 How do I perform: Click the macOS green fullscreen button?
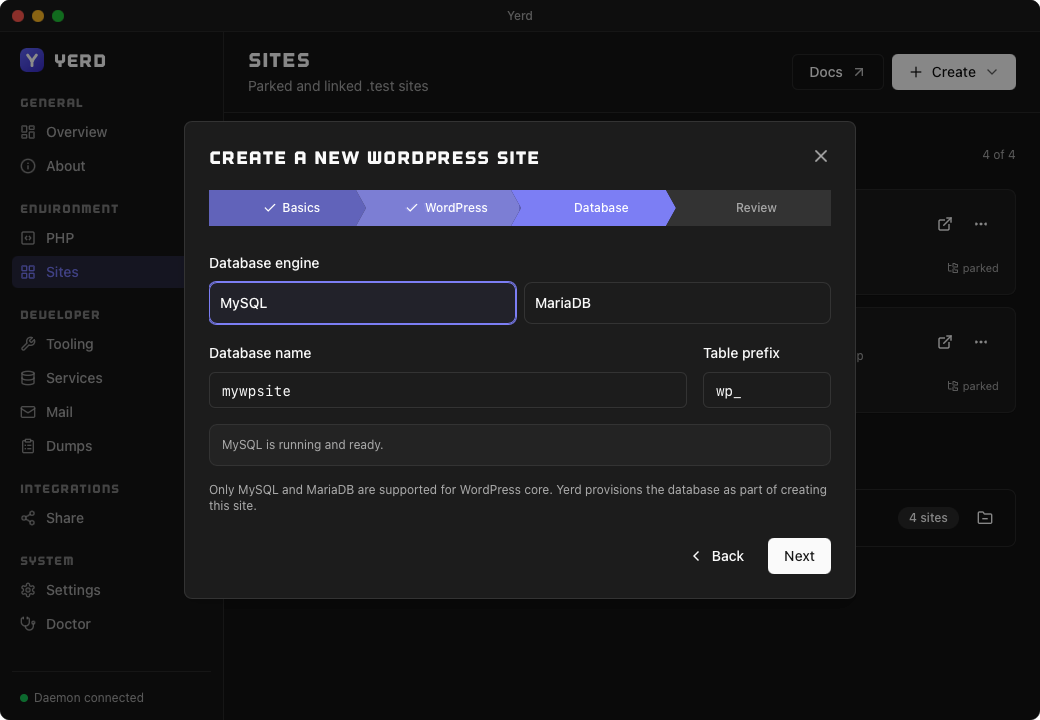click(x=58, y=16)
